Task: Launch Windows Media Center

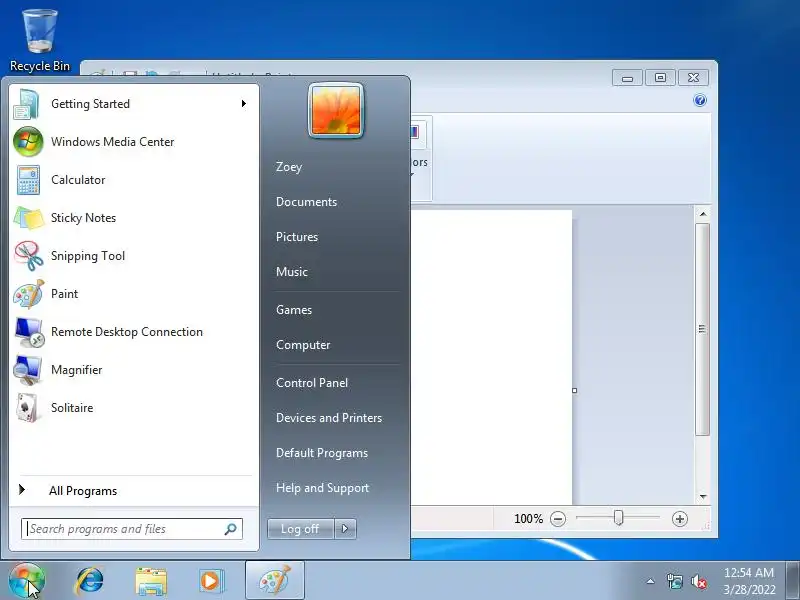Action: click(134, 142)
